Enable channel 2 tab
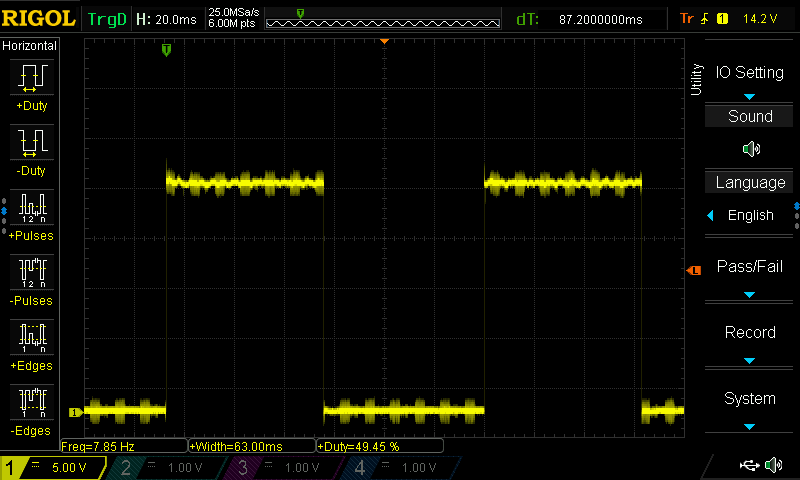Viewport: 800px width, 480px height. click(164, 468)
